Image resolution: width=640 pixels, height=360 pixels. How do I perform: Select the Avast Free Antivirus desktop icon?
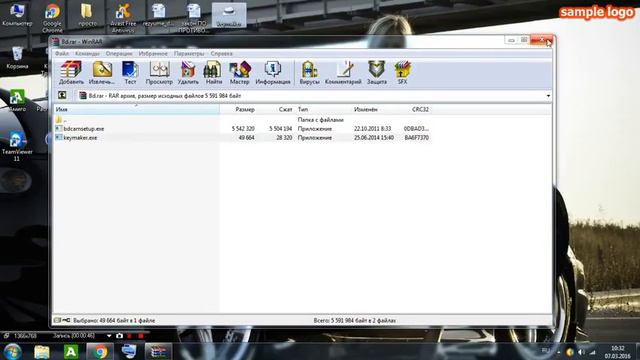tap(123, 18)
